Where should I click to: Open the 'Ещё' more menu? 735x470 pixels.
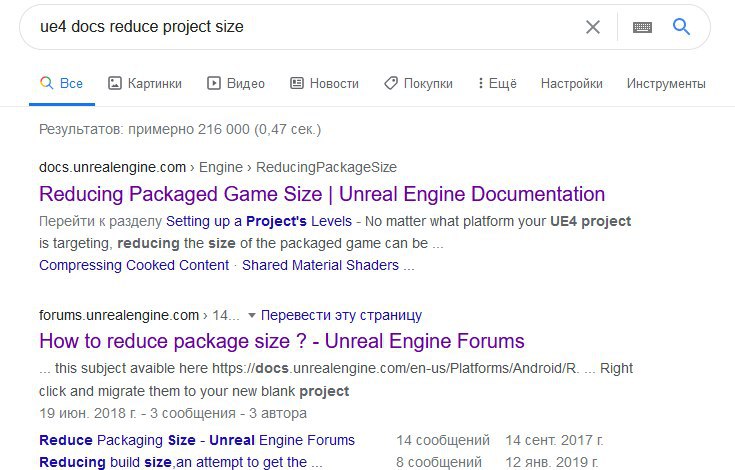(497, 83)
